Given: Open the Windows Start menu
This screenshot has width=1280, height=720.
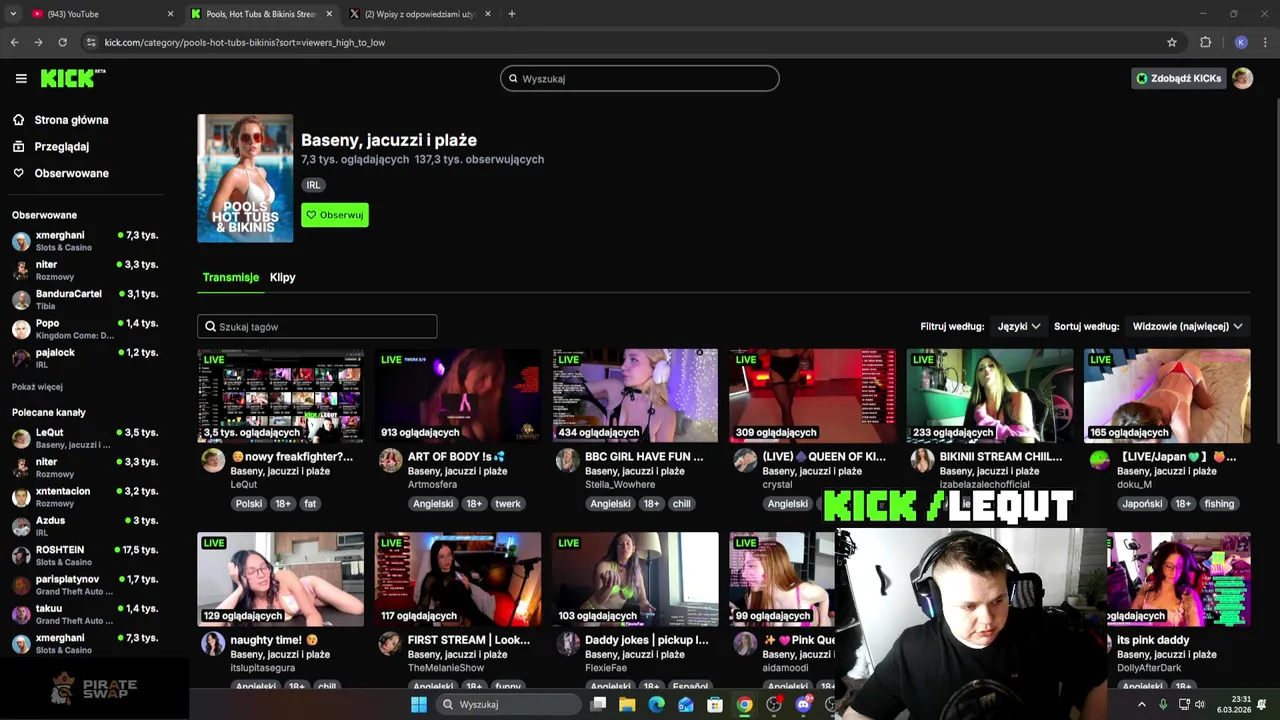Looking at the screenshot, I should tap(419, 704).
